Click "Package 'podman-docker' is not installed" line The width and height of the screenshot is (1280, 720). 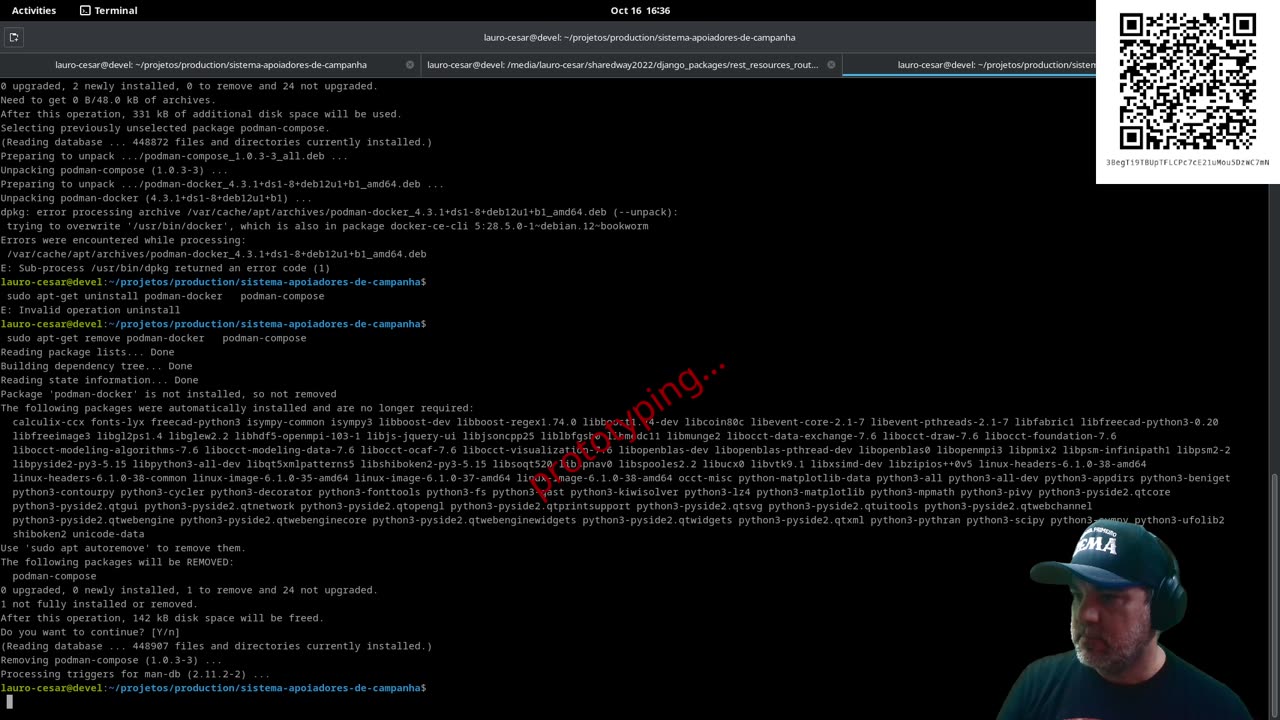click(x=168, y=394)
